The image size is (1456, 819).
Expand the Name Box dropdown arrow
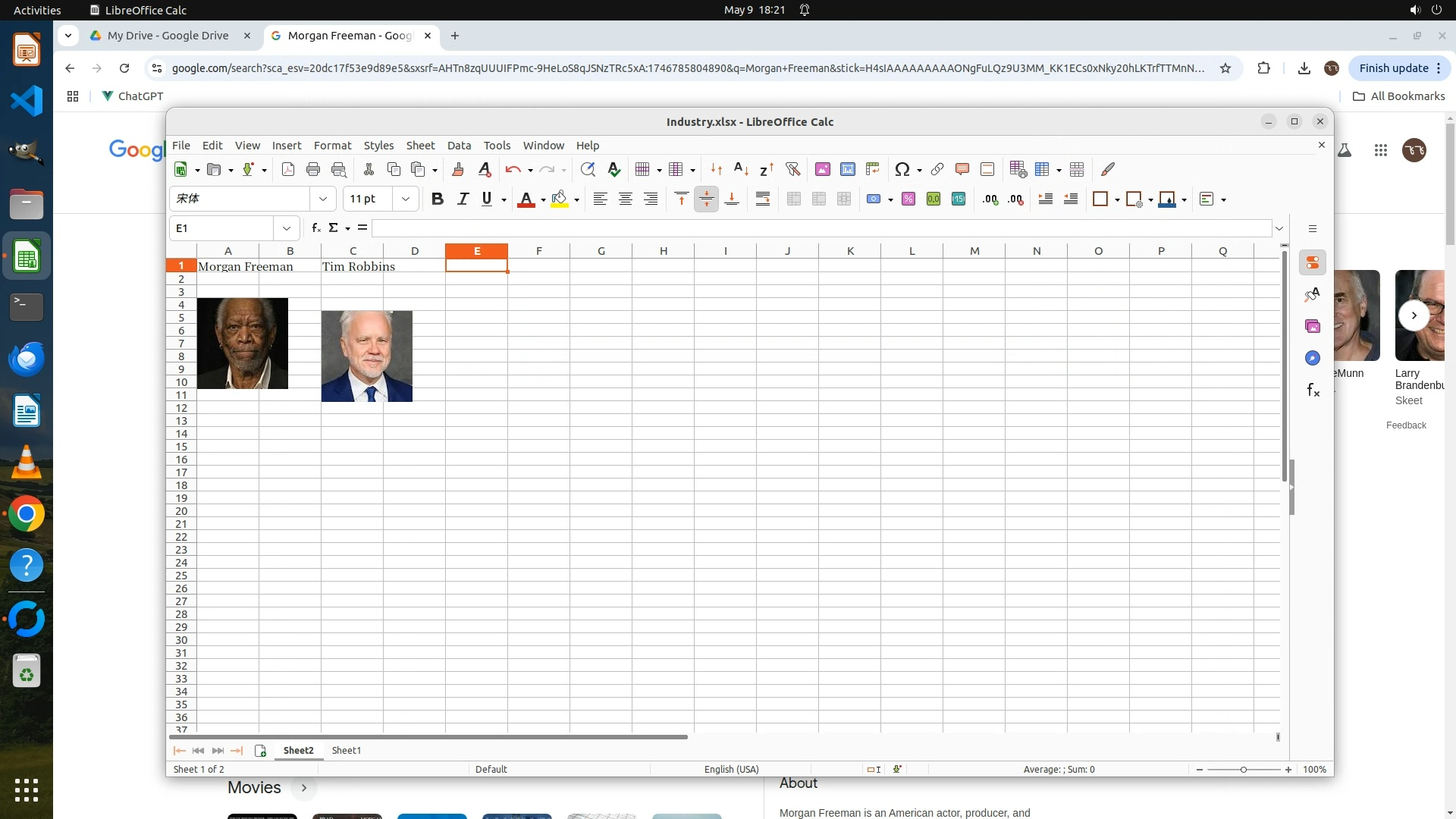[287, 228]
